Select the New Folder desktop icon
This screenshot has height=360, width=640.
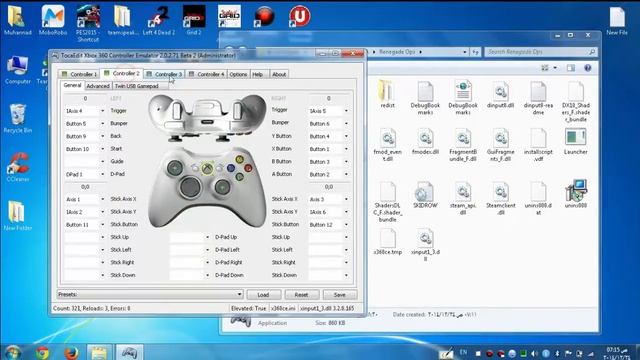click(x=18, y=216)
